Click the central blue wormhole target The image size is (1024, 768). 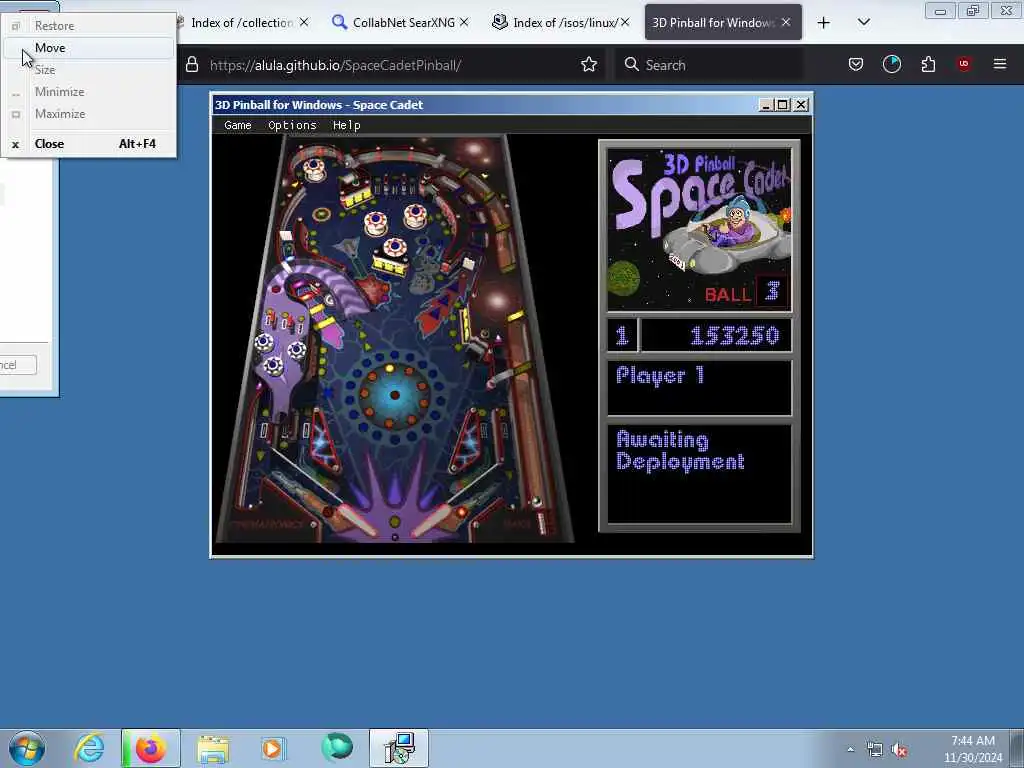[x=394, y=395]
